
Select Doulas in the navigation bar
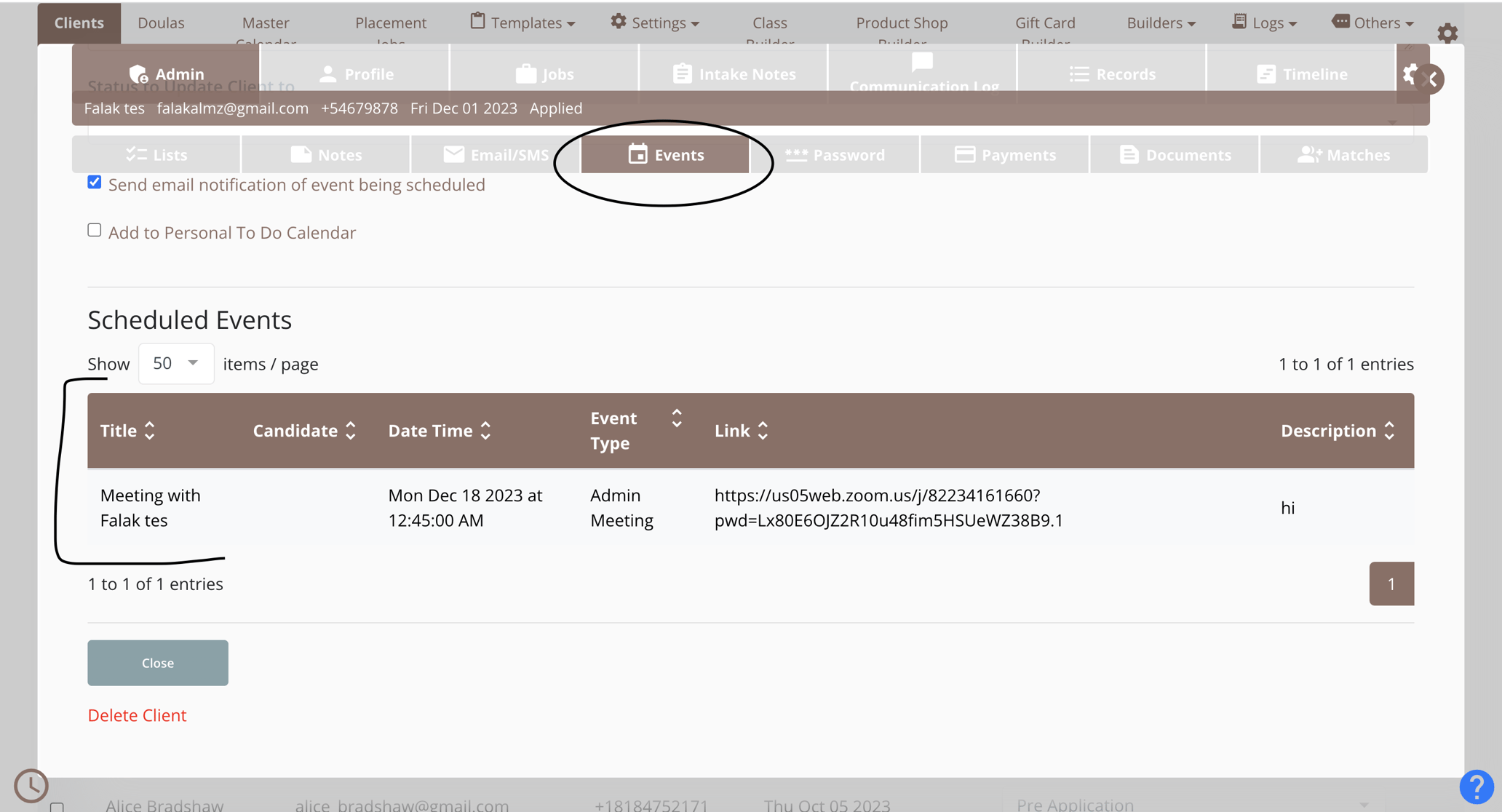[160, 22]
